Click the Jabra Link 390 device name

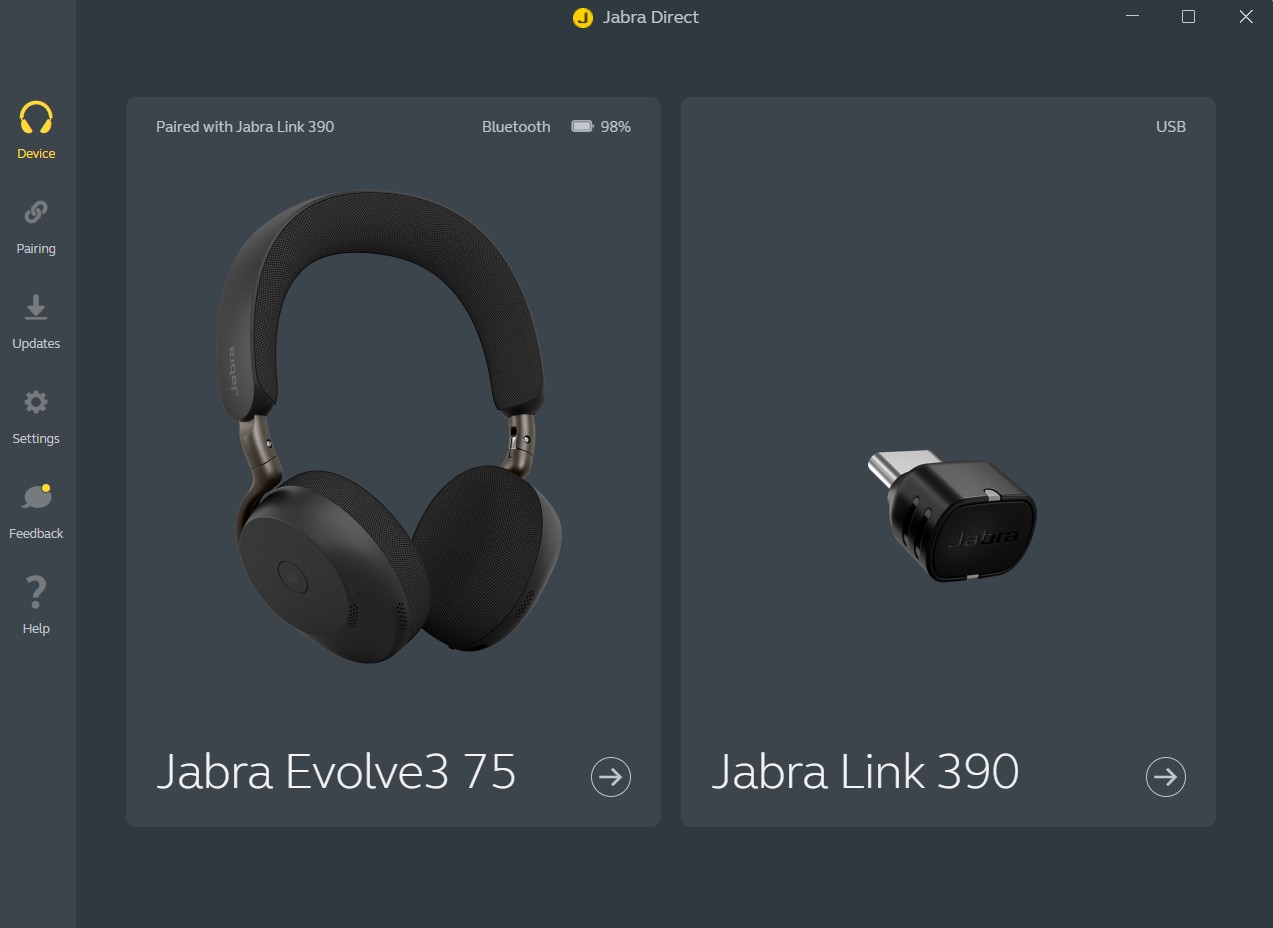(x=865, y=772)
